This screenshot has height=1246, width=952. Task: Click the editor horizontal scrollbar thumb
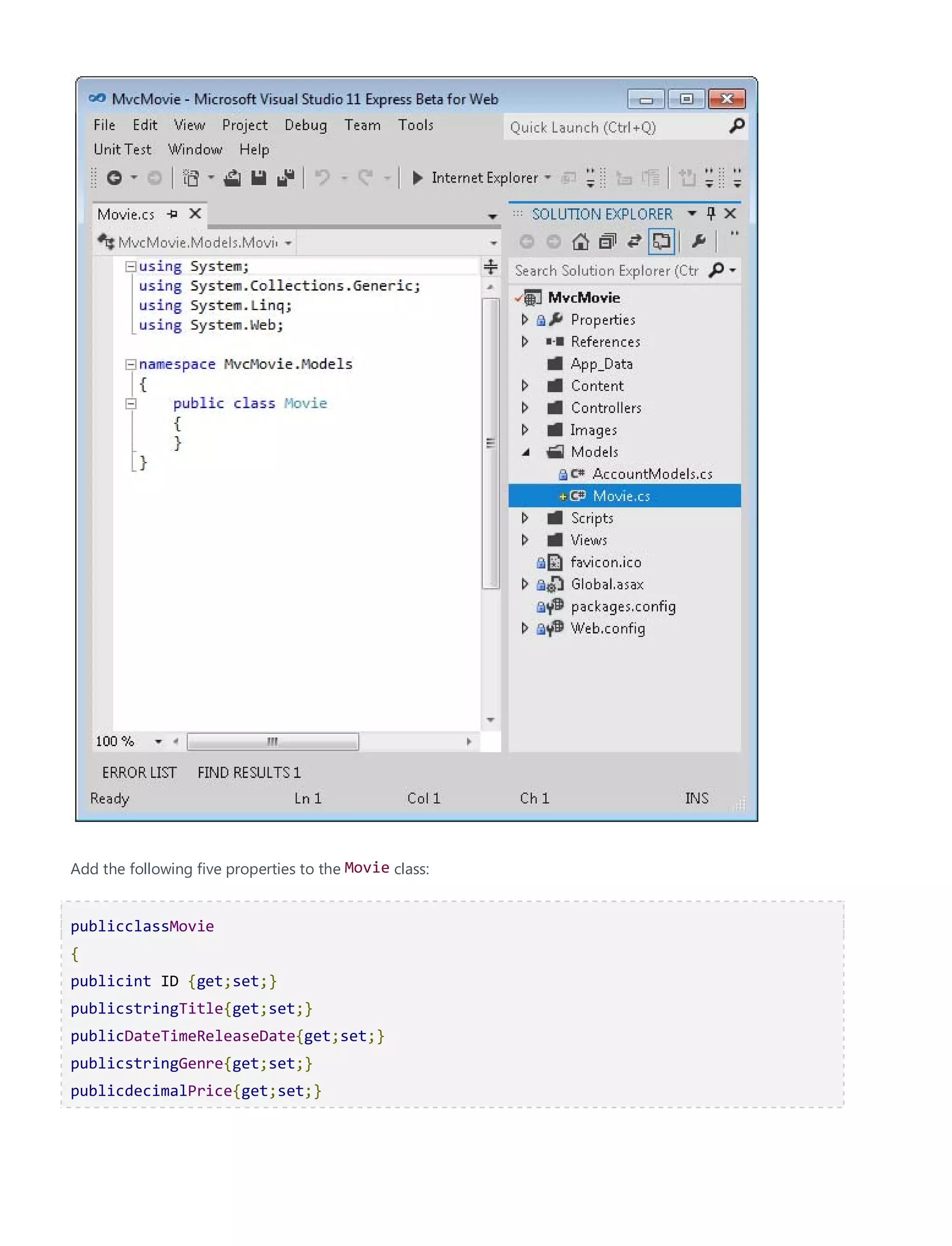coord(272,741)
